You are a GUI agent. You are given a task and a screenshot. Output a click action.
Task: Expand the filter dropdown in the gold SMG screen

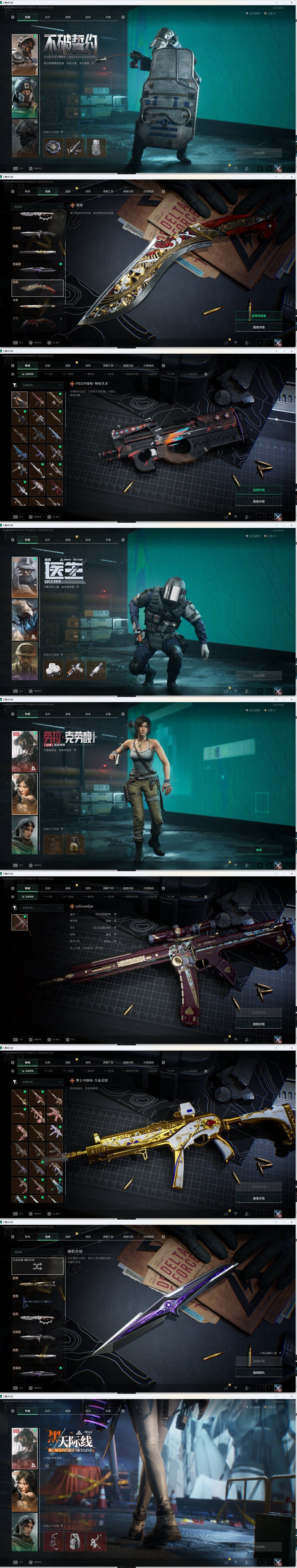[41, 1082]
